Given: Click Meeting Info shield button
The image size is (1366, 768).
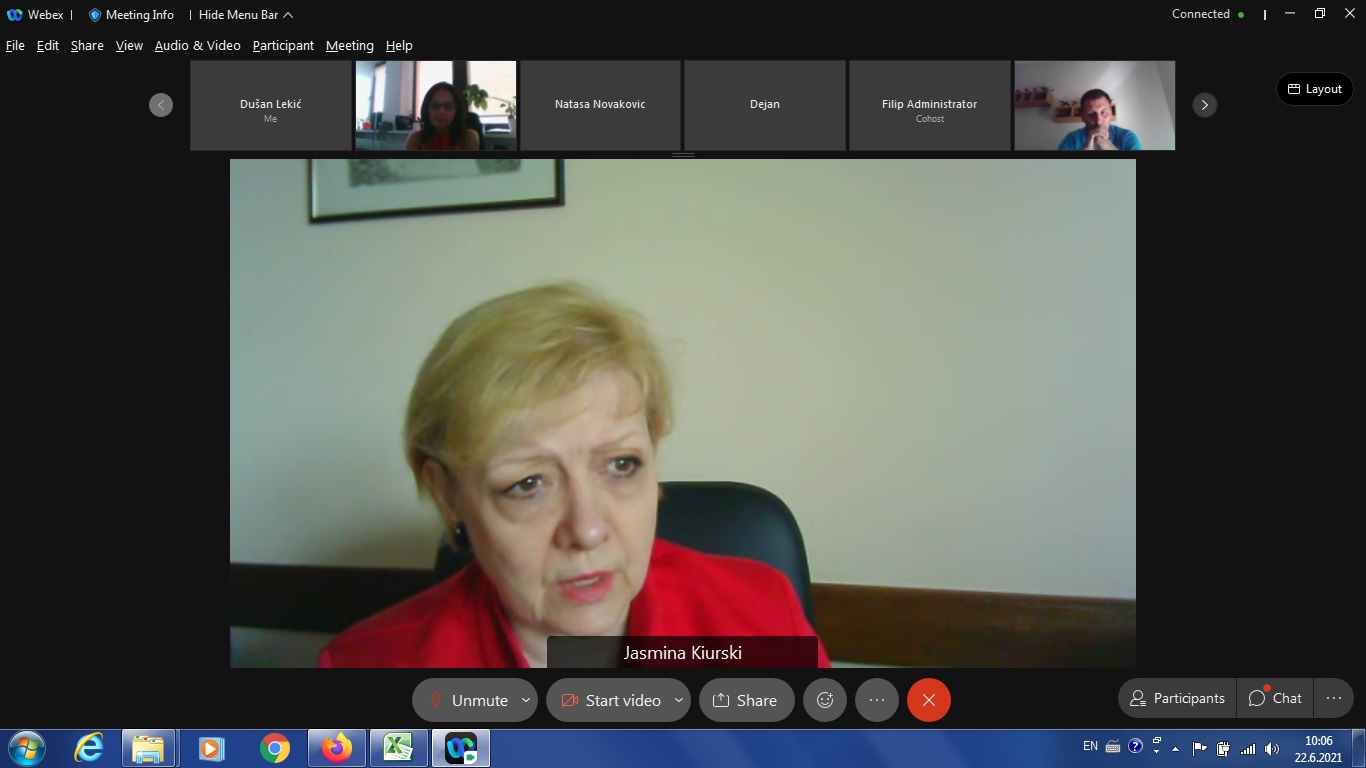Looking at the screenshot, I should (x=131, y=15).
